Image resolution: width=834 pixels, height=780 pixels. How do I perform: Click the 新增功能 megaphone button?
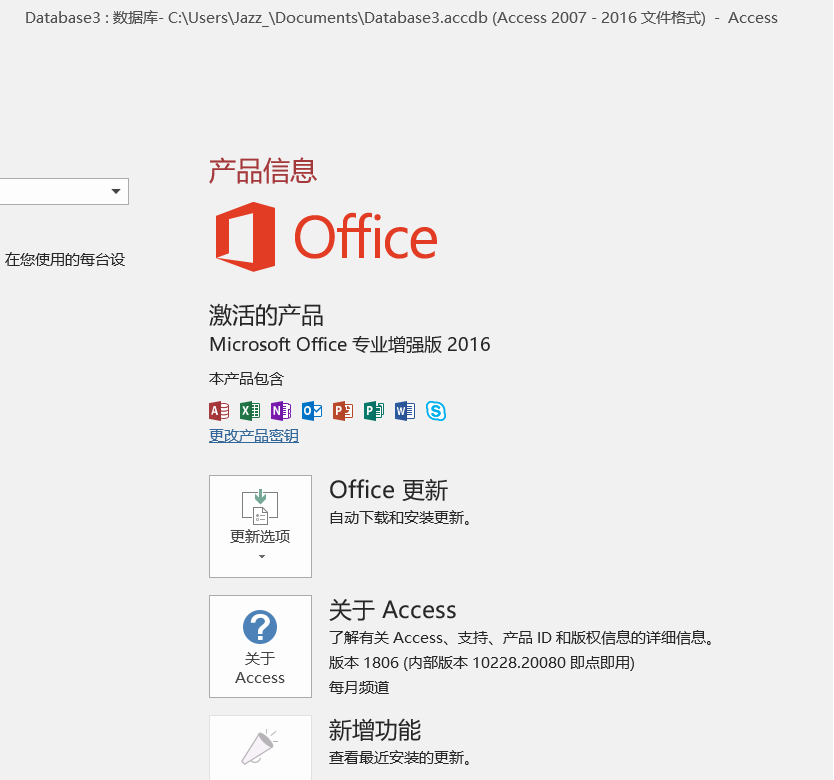(260, 748)
